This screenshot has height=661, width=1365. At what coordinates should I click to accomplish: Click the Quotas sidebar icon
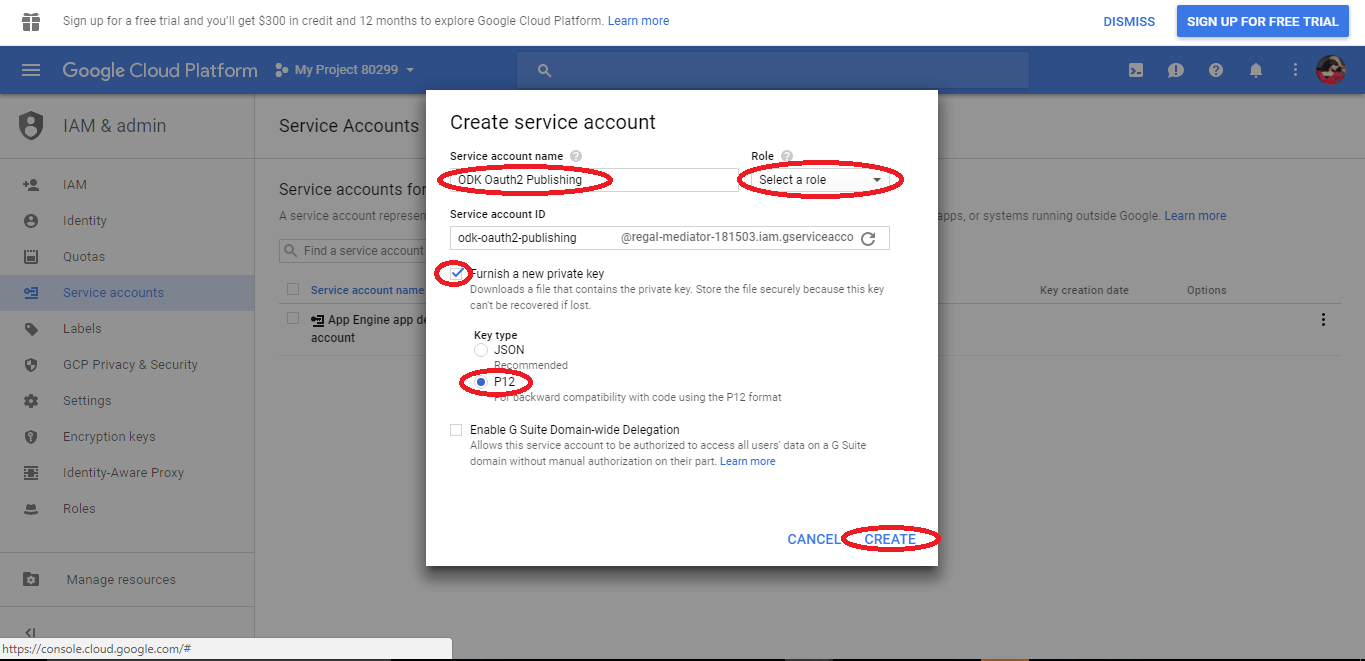click(31, 256)
